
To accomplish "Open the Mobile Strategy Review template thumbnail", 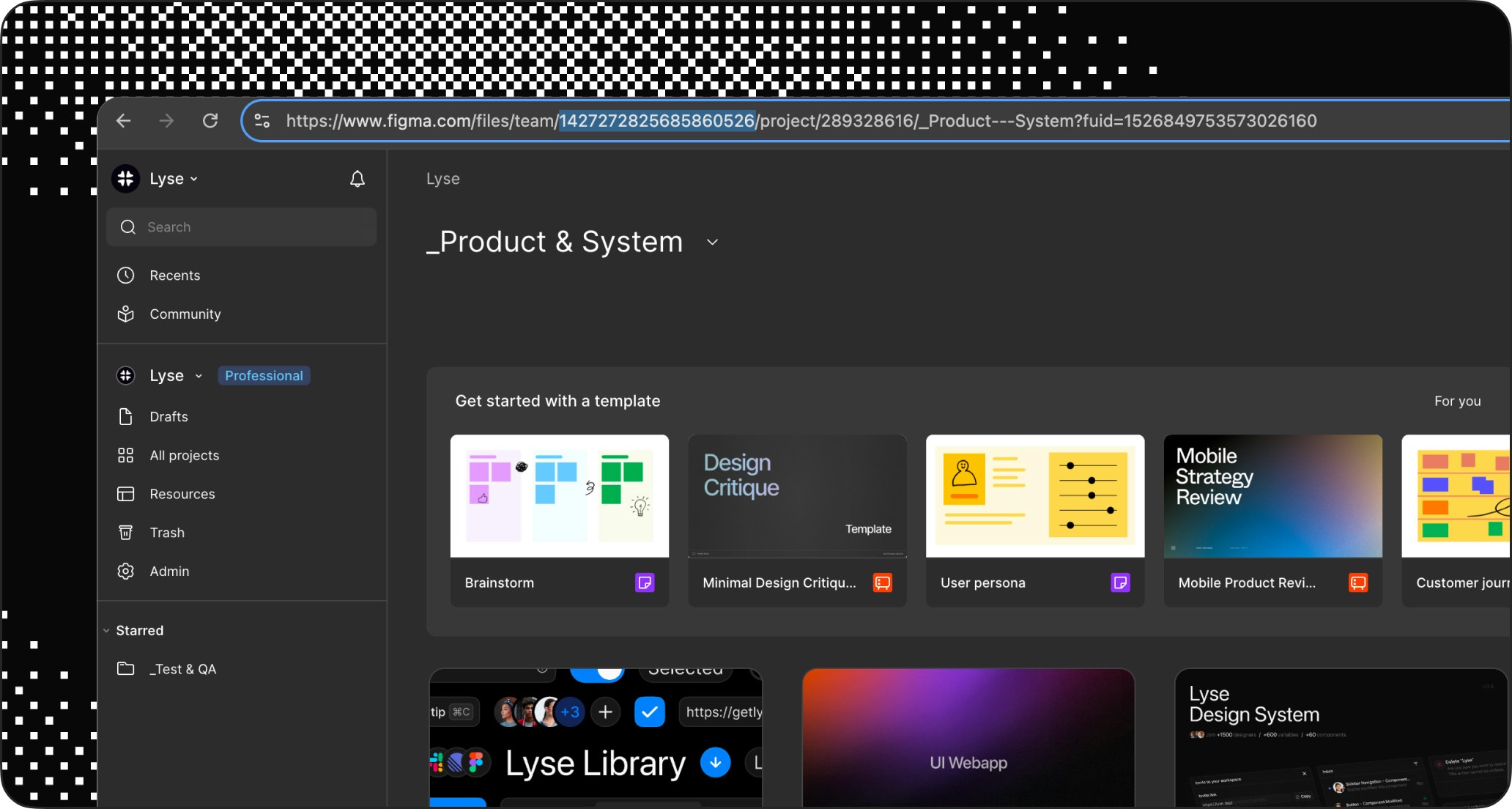I will 1272,496.
